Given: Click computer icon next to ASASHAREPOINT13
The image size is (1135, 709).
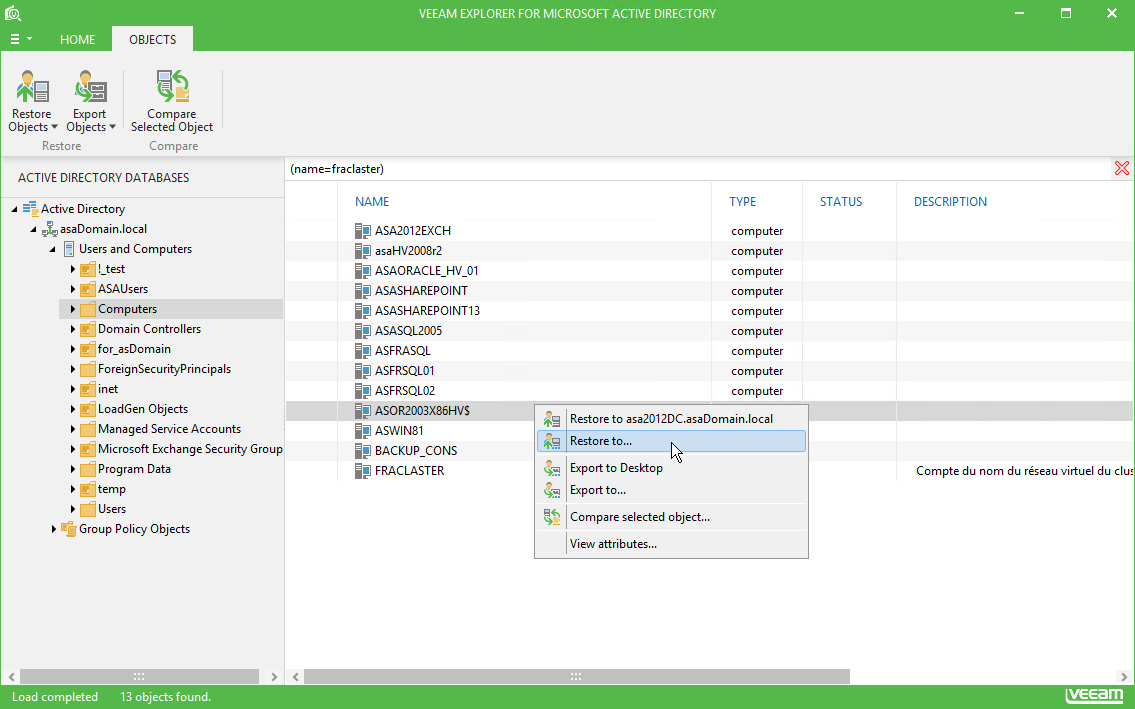Looking at the screenshot, I should click(363, 311).
